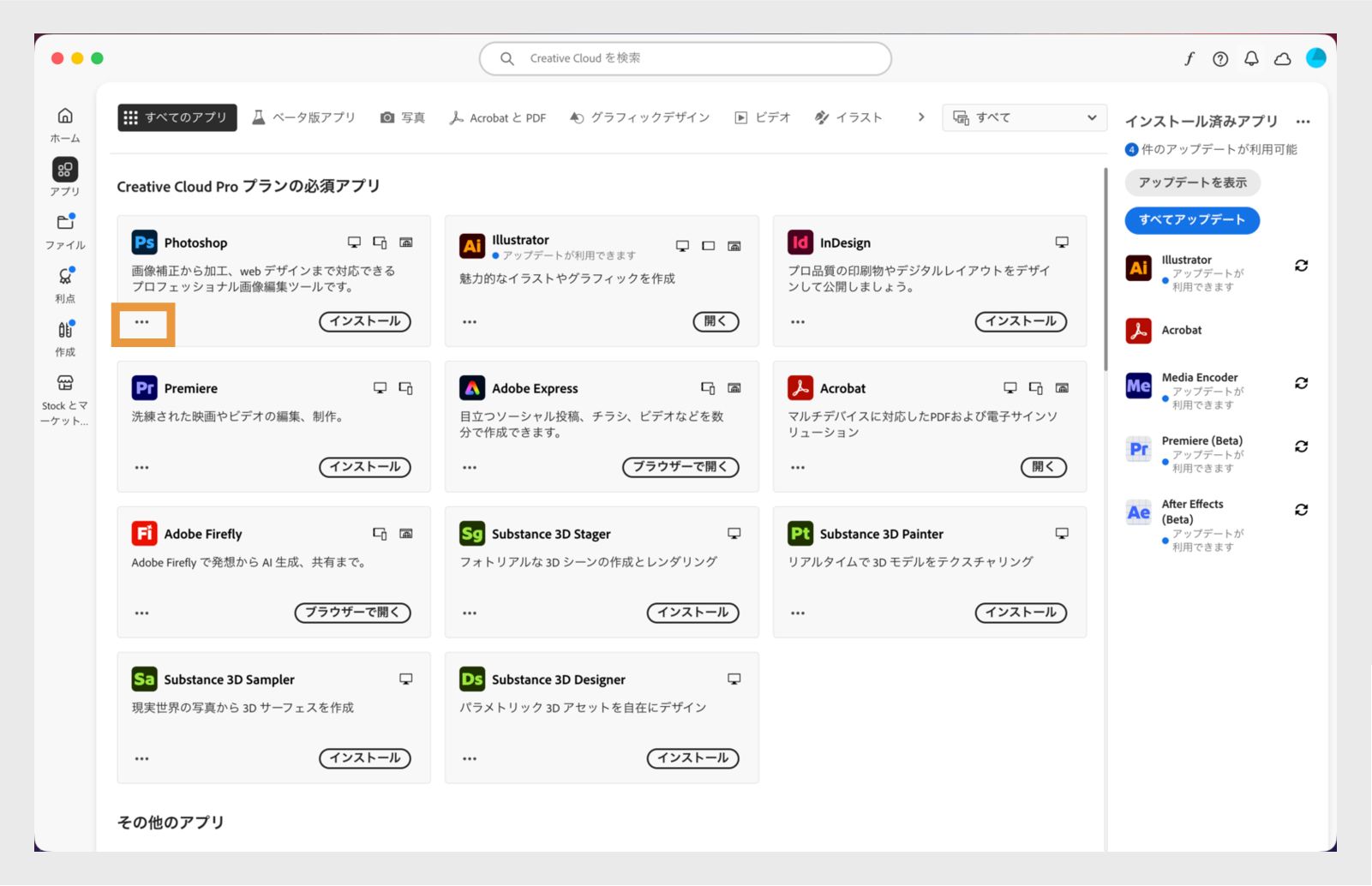Click the Acrobat icon in app card

800,388
